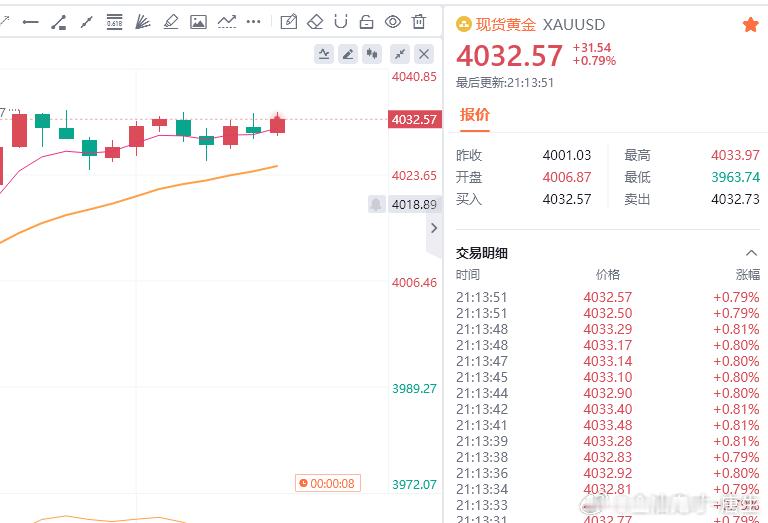The image size is (768, 523).
Task: Click the latest red candlestick at current price
Action: click(278, 125)
